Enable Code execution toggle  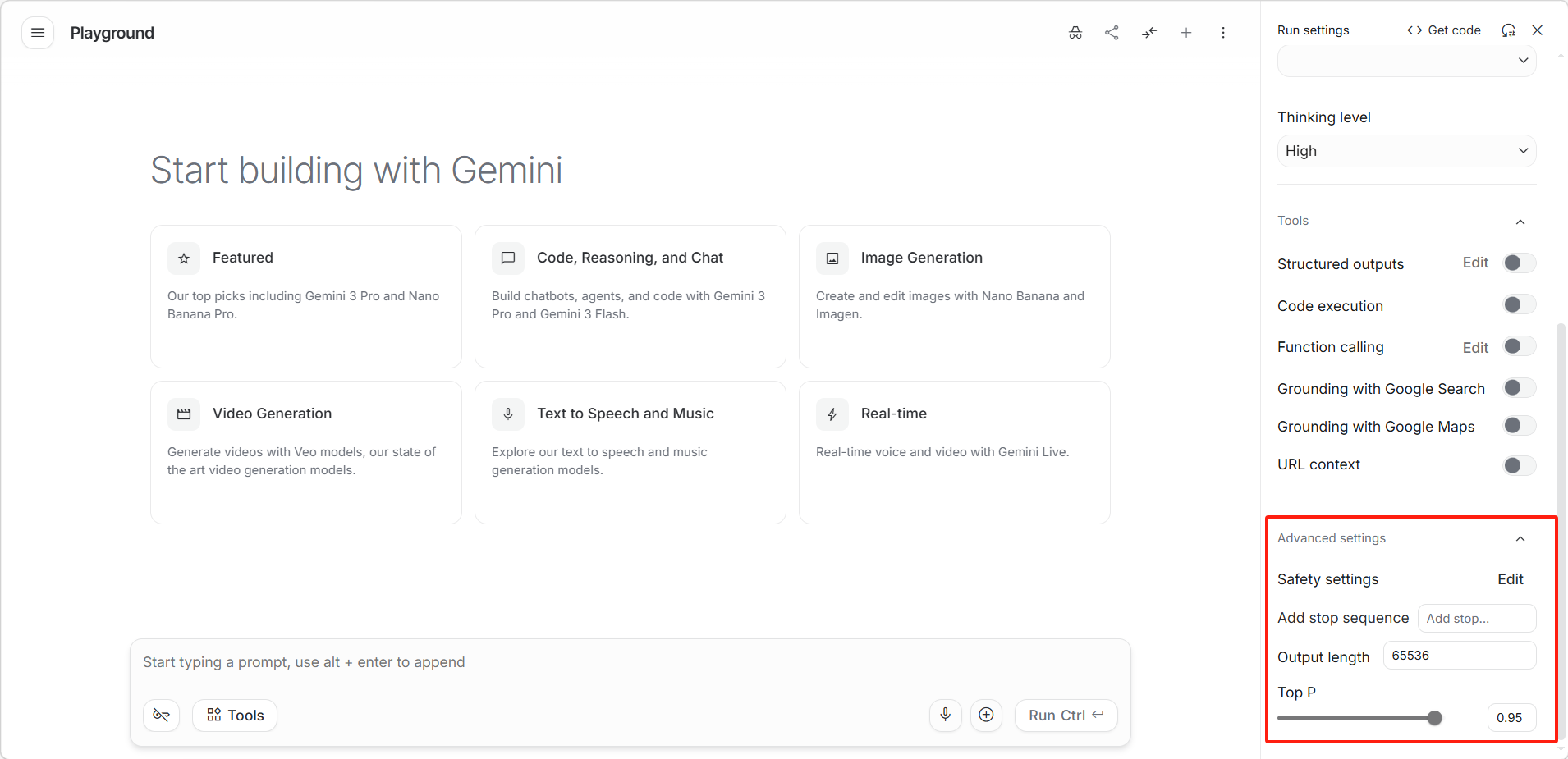tap(1520, 305)
